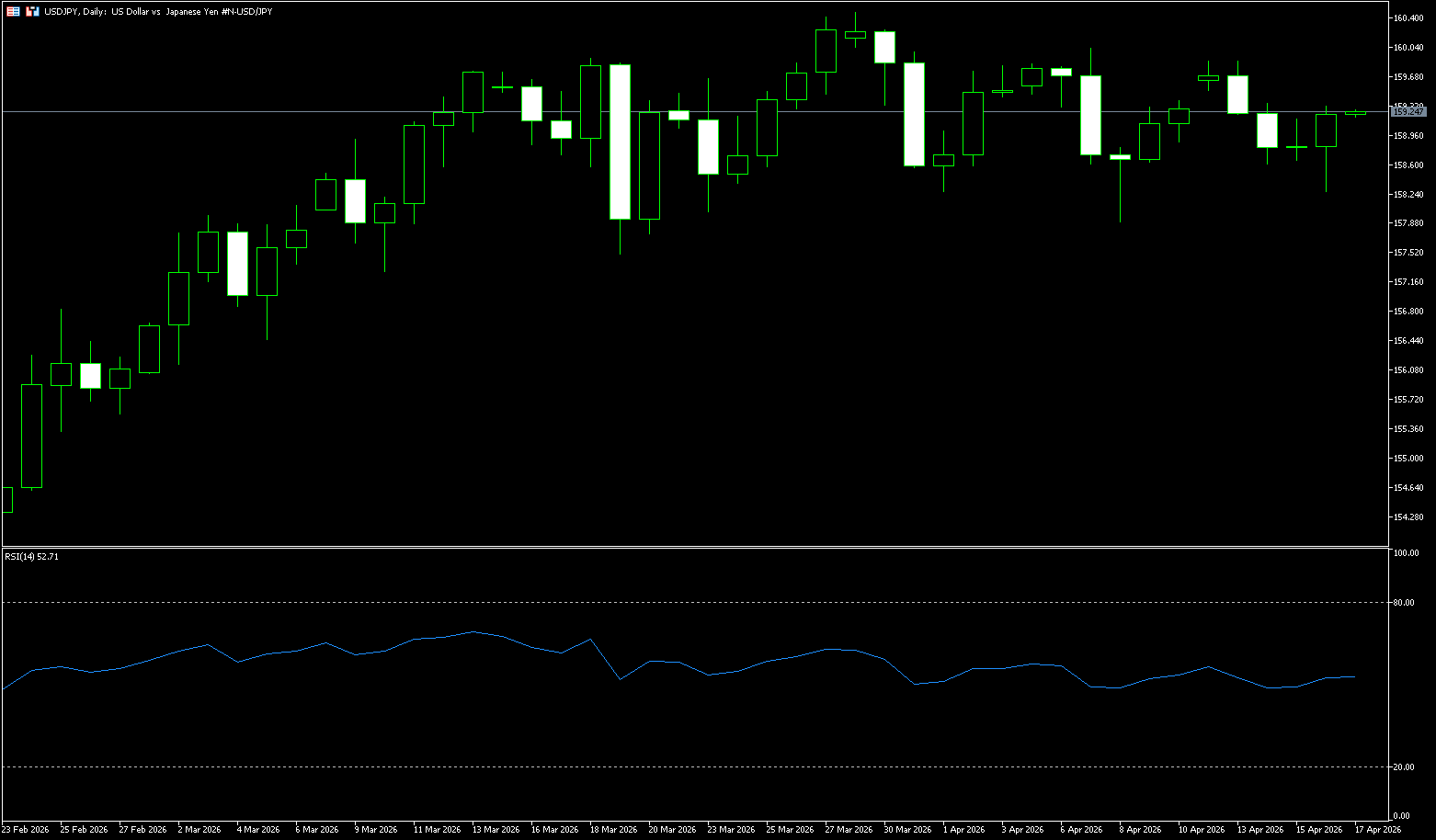
Task: Click the RSI(14) 52.71 indicator label
Action: [32, 556]
